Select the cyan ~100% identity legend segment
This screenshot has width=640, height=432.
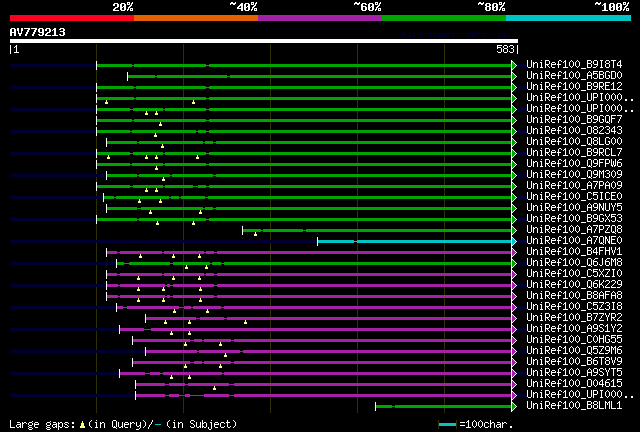click(x=568, y=18)
